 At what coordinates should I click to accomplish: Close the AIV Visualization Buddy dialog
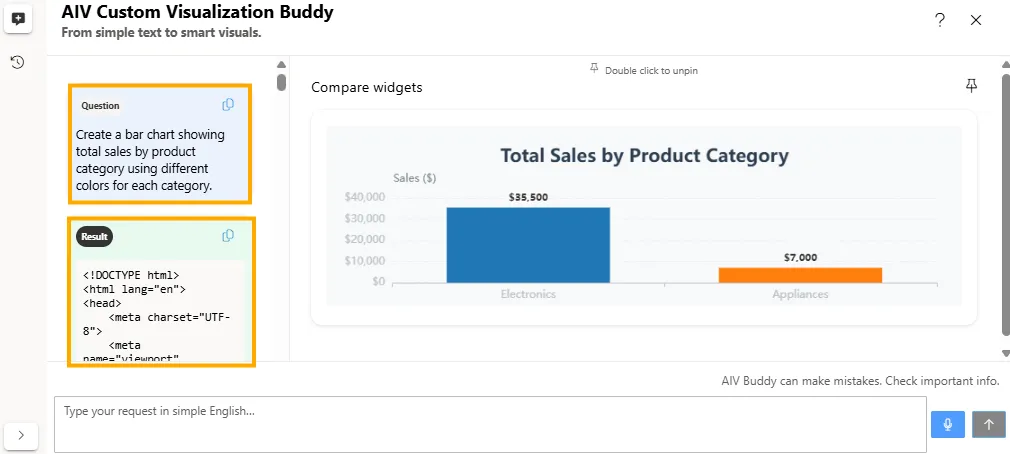[976, 20]
